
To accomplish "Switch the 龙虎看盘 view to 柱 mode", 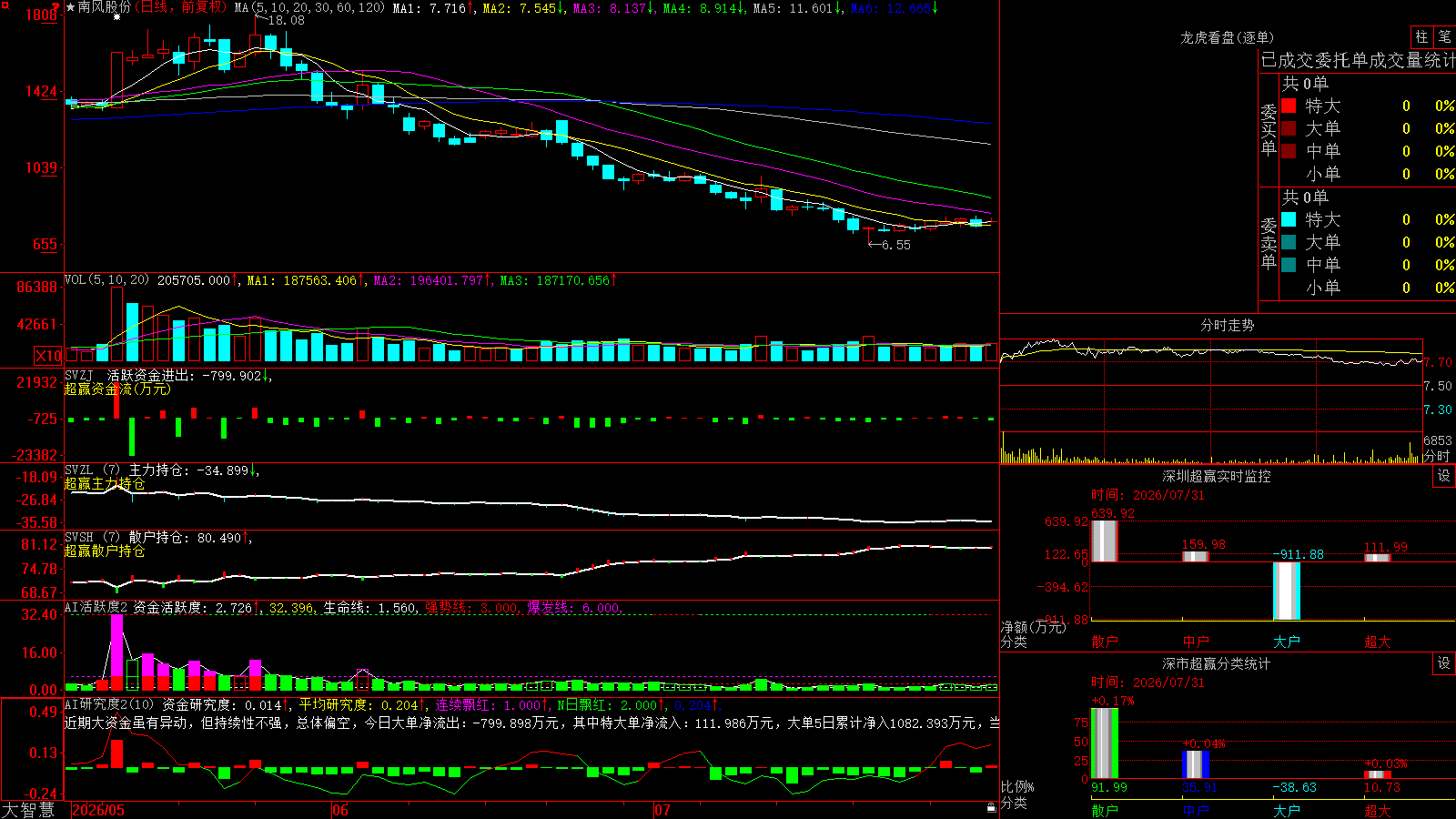I will [1421, 36].
